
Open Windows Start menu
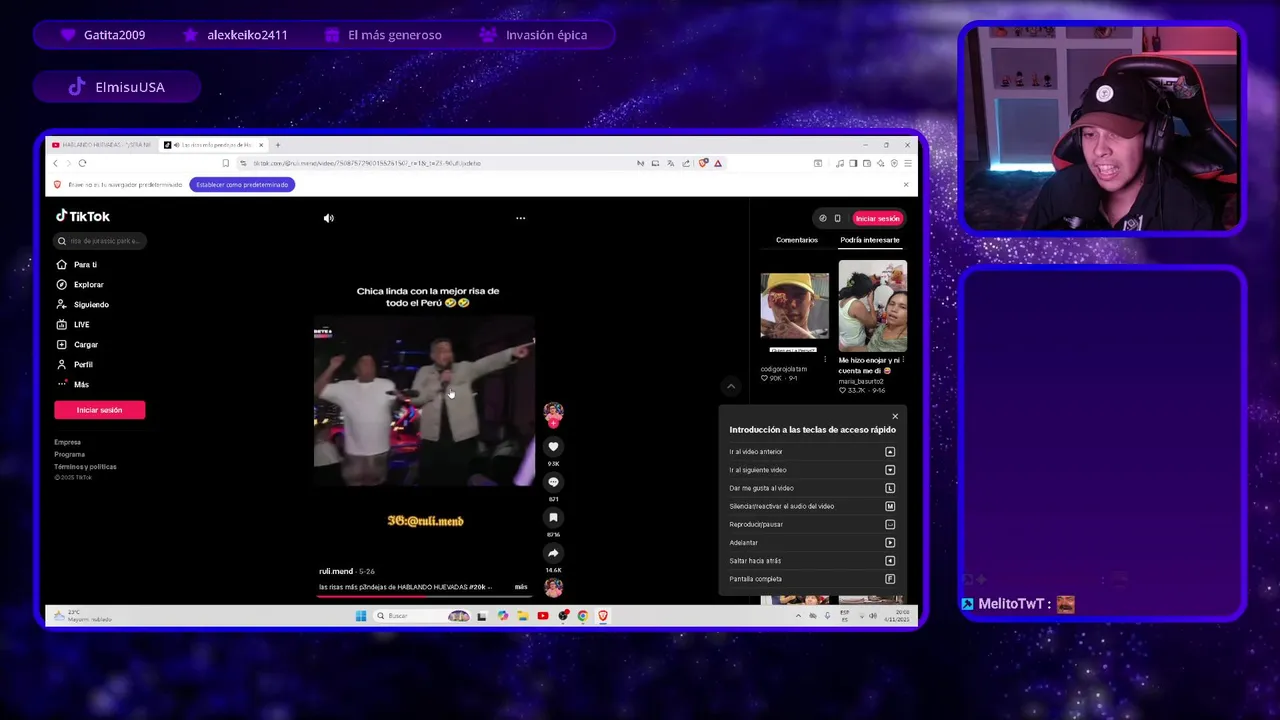(361, 616)
